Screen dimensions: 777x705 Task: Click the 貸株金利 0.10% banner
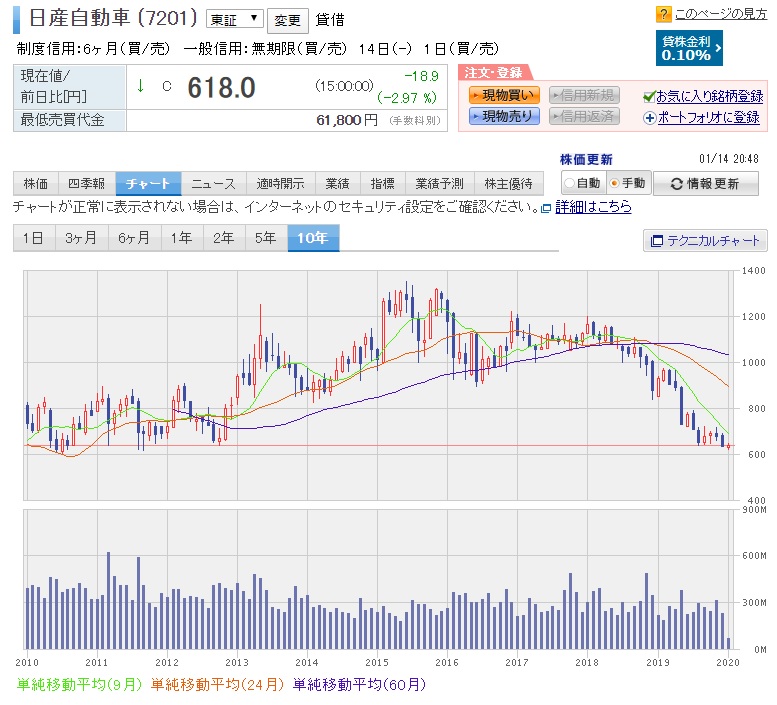coord(689,48)
